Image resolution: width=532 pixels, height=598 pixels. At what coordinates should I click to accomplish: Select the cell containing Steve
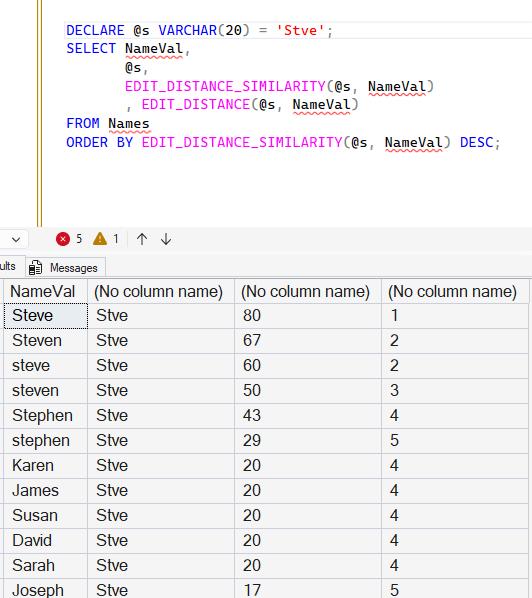[46, 316]
